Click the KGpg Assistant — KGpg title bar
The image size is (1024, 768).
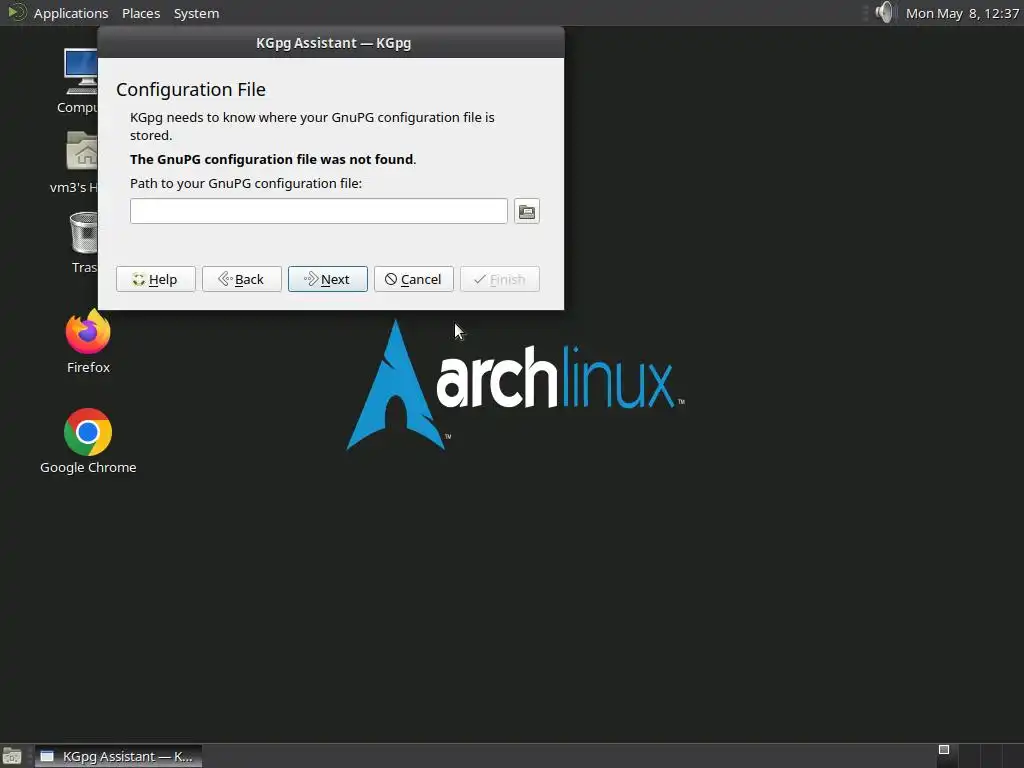click(x=331, y=43)
